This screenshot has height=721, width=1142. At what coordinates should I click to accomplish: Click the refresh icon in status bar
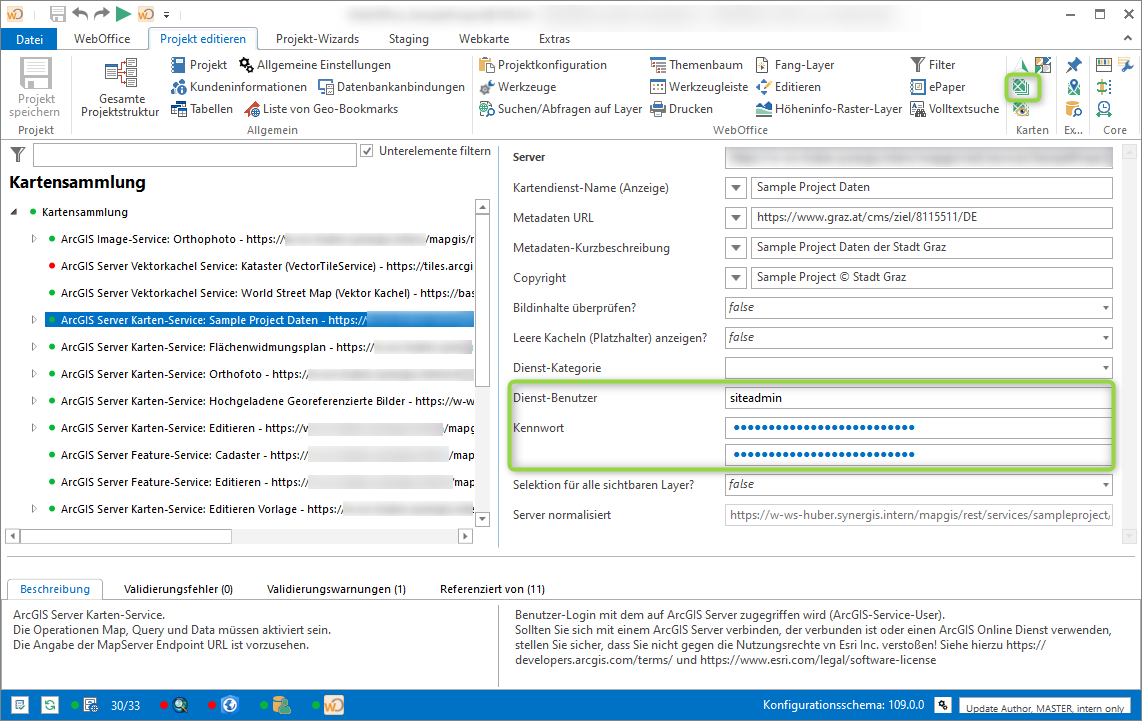[x=49, y=705]
